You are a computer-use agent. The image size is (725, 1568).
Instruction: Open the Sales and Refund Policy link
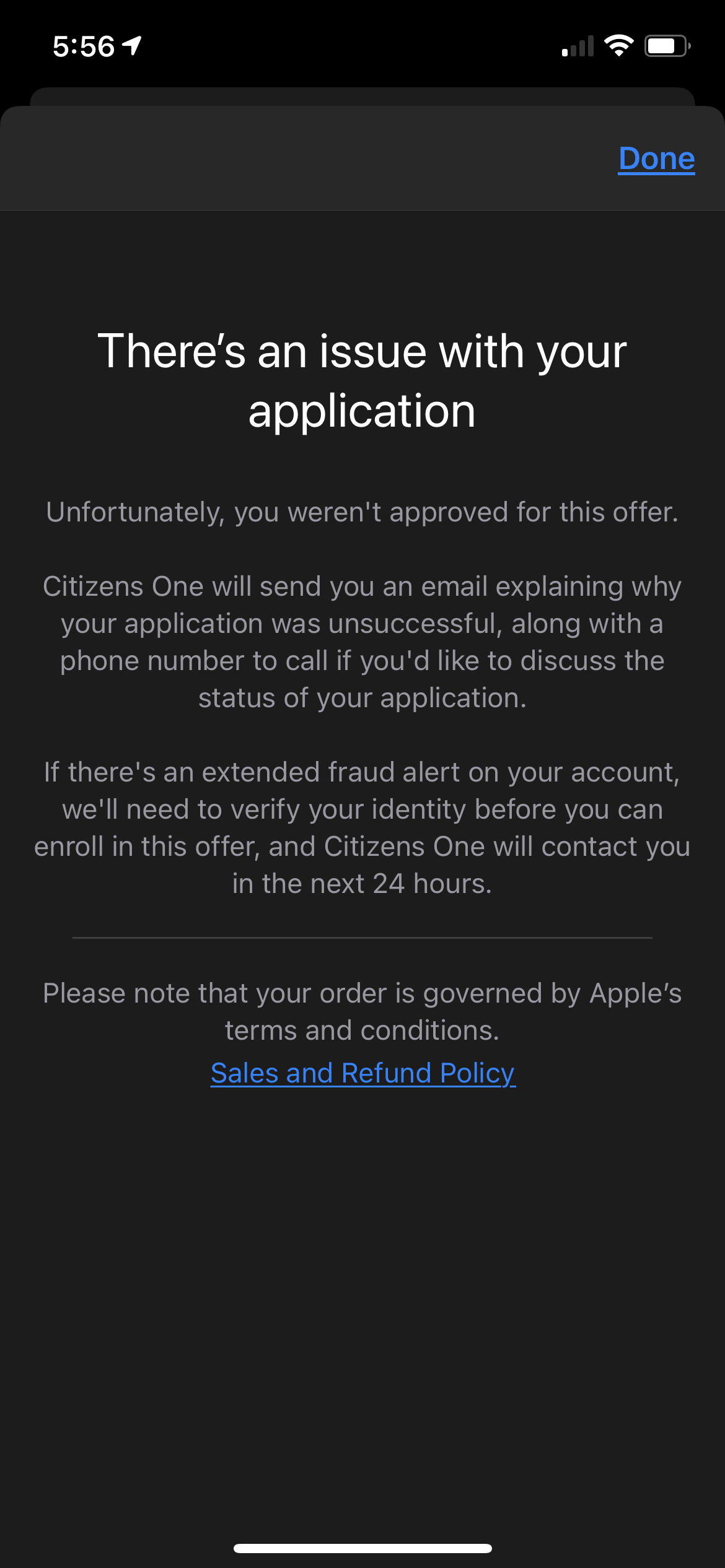tap(362, 1073)
